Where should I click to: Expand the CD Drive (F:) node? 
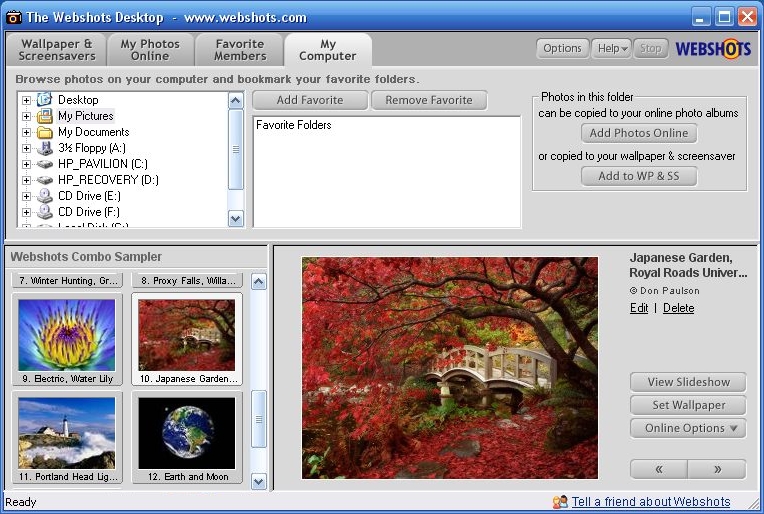[x=26, y=212]
